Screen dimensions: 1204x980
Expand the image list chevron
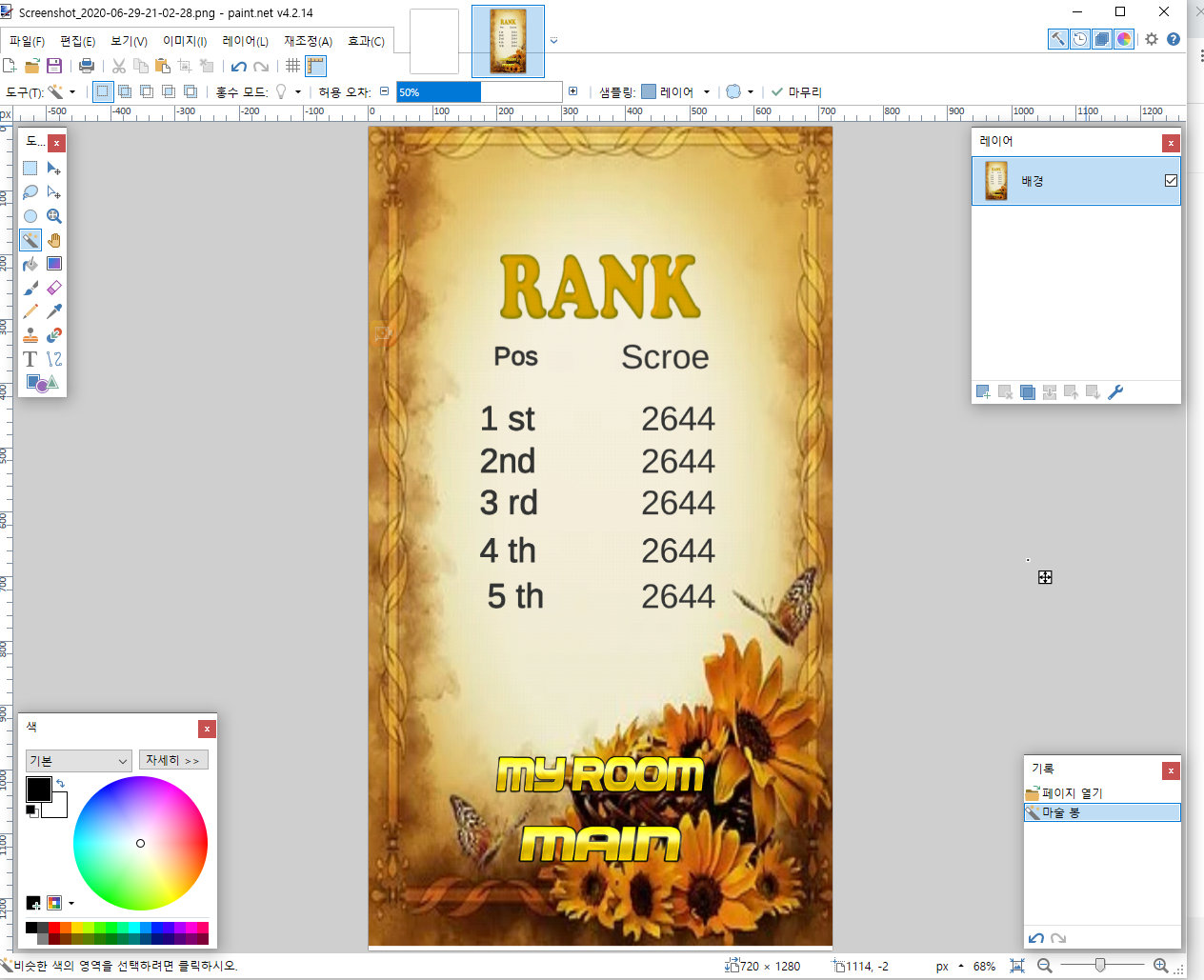[x=553, y=41]
